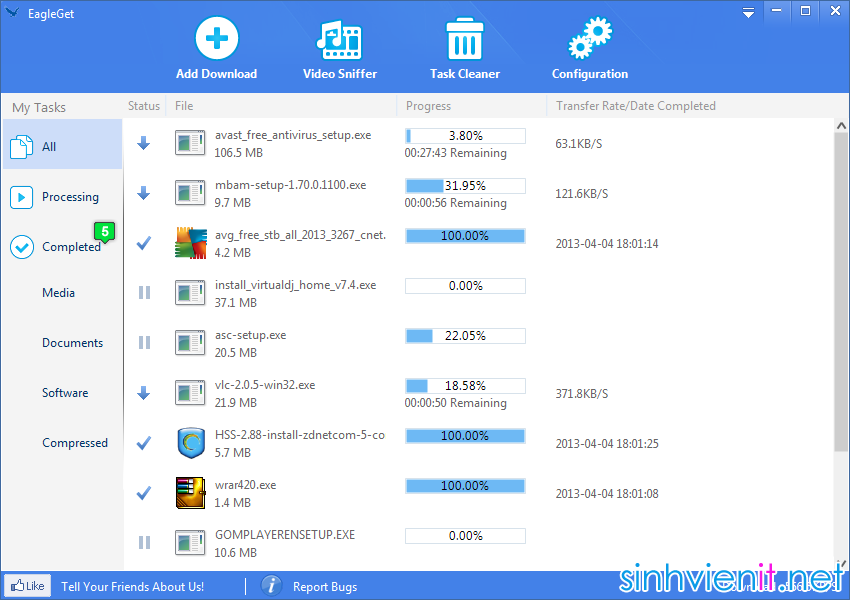Image resolution: width=850 pixels, height=600 pixels.
Task: Click the AVG colorful file icon
Action: [x=191, y=243]
